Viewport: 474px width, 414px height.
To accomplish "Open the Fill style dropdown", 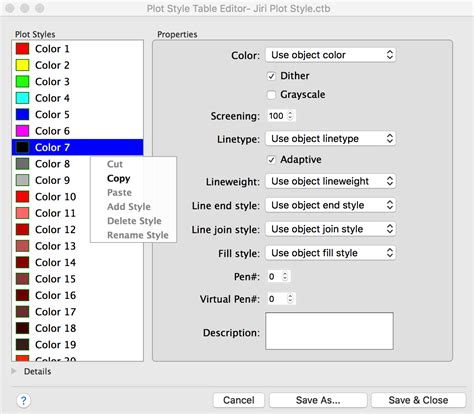I will click(x=330, y=253).
